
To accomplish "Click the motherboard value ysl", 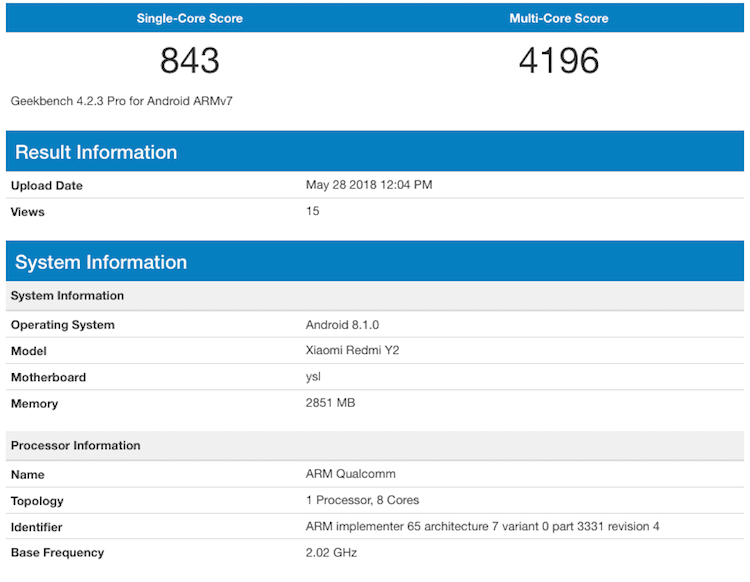I will [x=313, y=377].
